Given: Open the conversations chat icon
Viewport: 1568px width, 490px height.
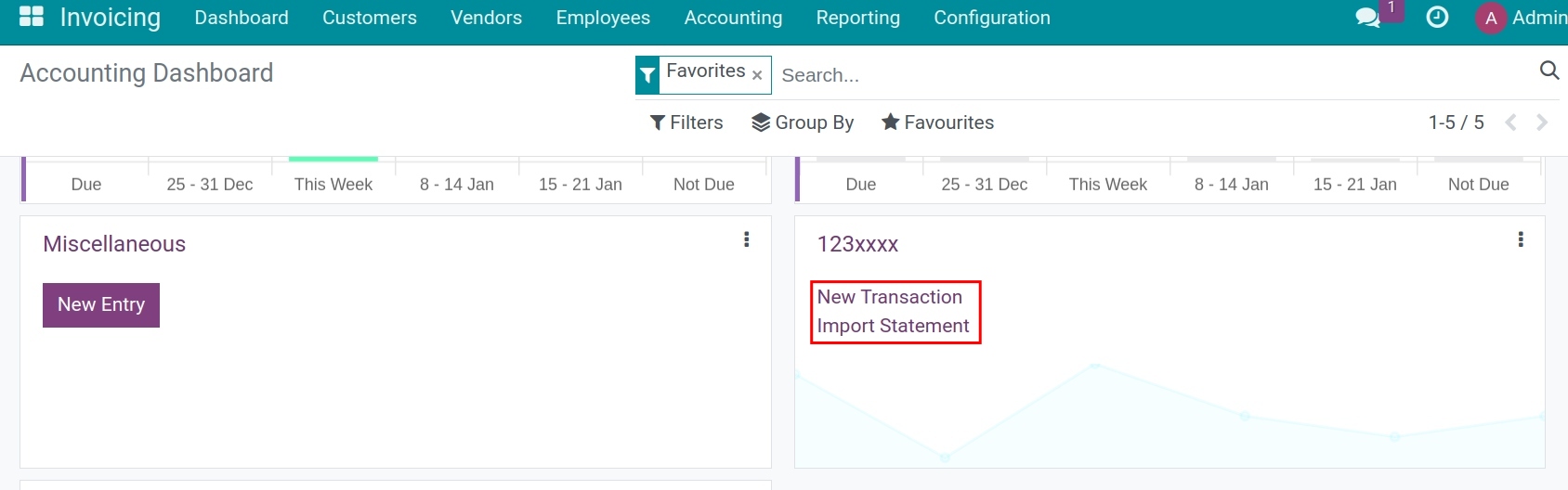Looking at the screenshot, I should pyautogui.click(x=1367, y=18).
